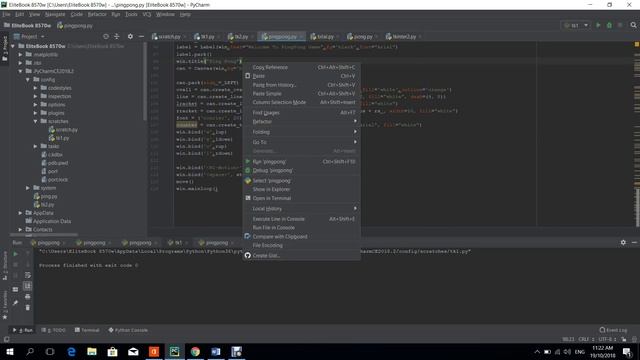Viewport: 640px width, 360px height.
Task: Open PyCharm from the Windows taskbar
Action: pyautogui.click(x=175, y=351)
